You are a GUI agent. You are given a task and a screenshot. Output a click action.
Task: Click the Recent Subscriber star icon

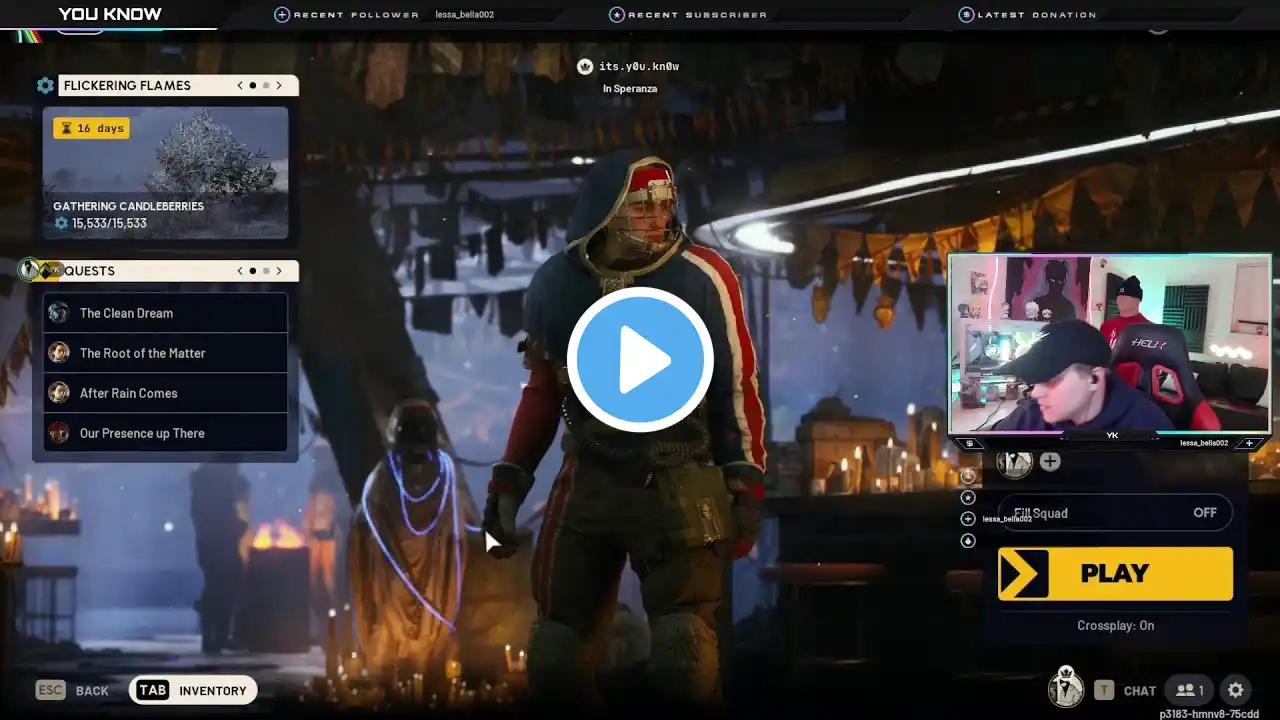point(617,15)
